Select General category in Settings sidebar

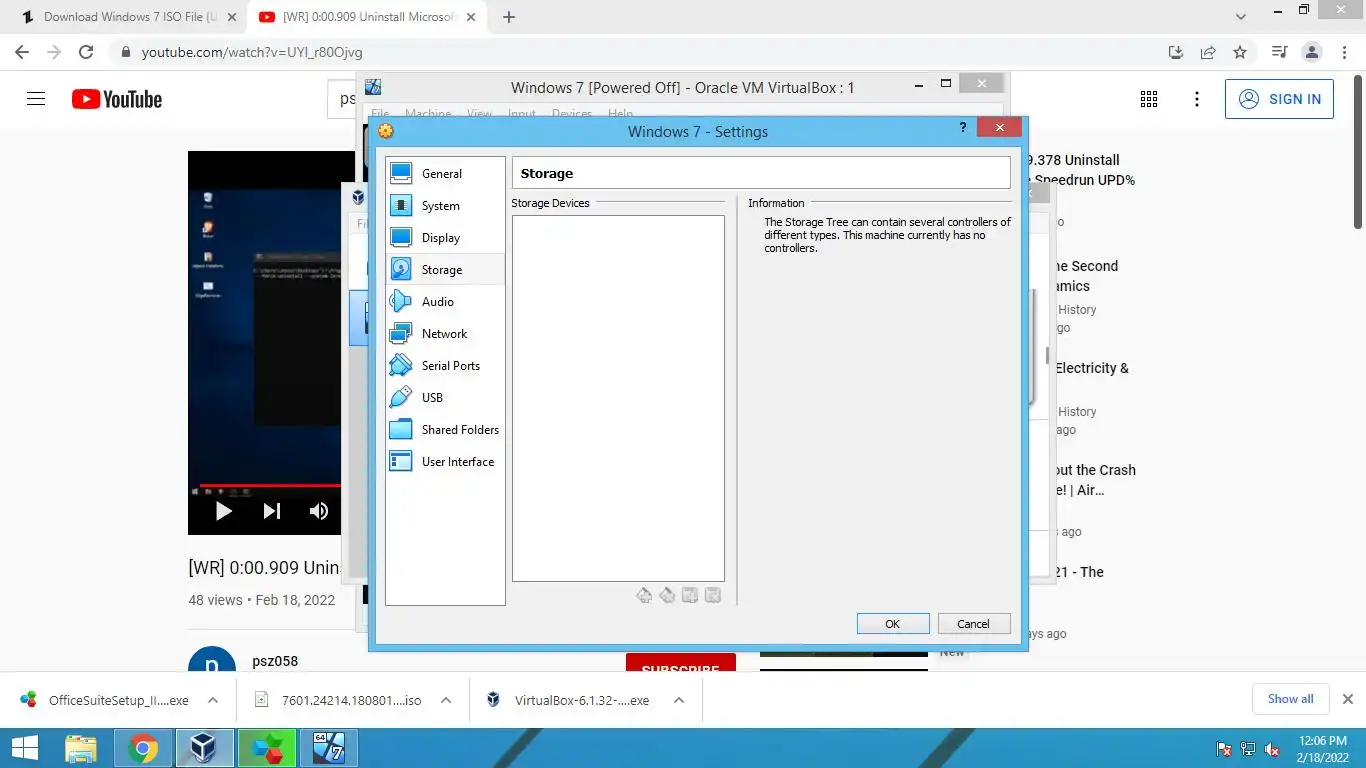tap(445, 174)
